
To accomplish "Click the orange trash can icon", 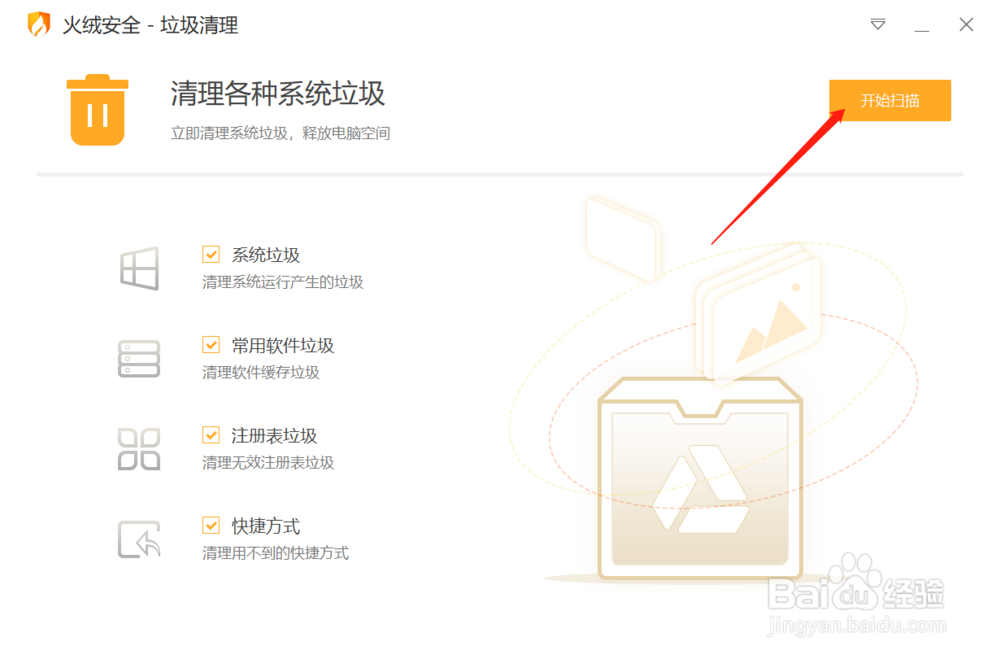I will click(x=98, y=110).
